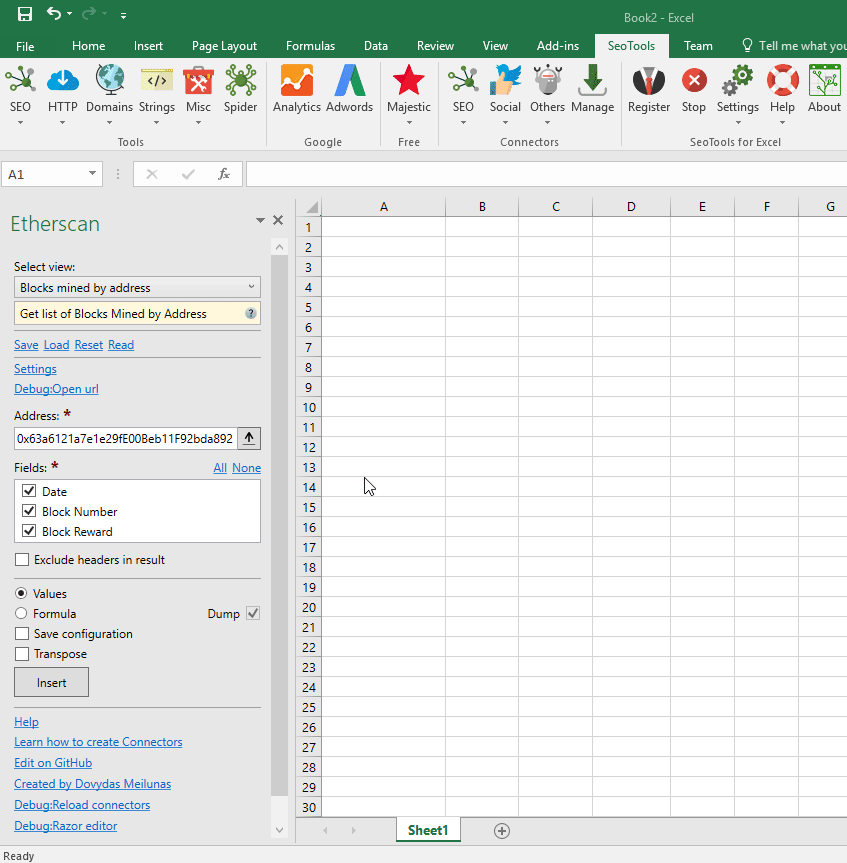Click the Save link

pos(26,345)
